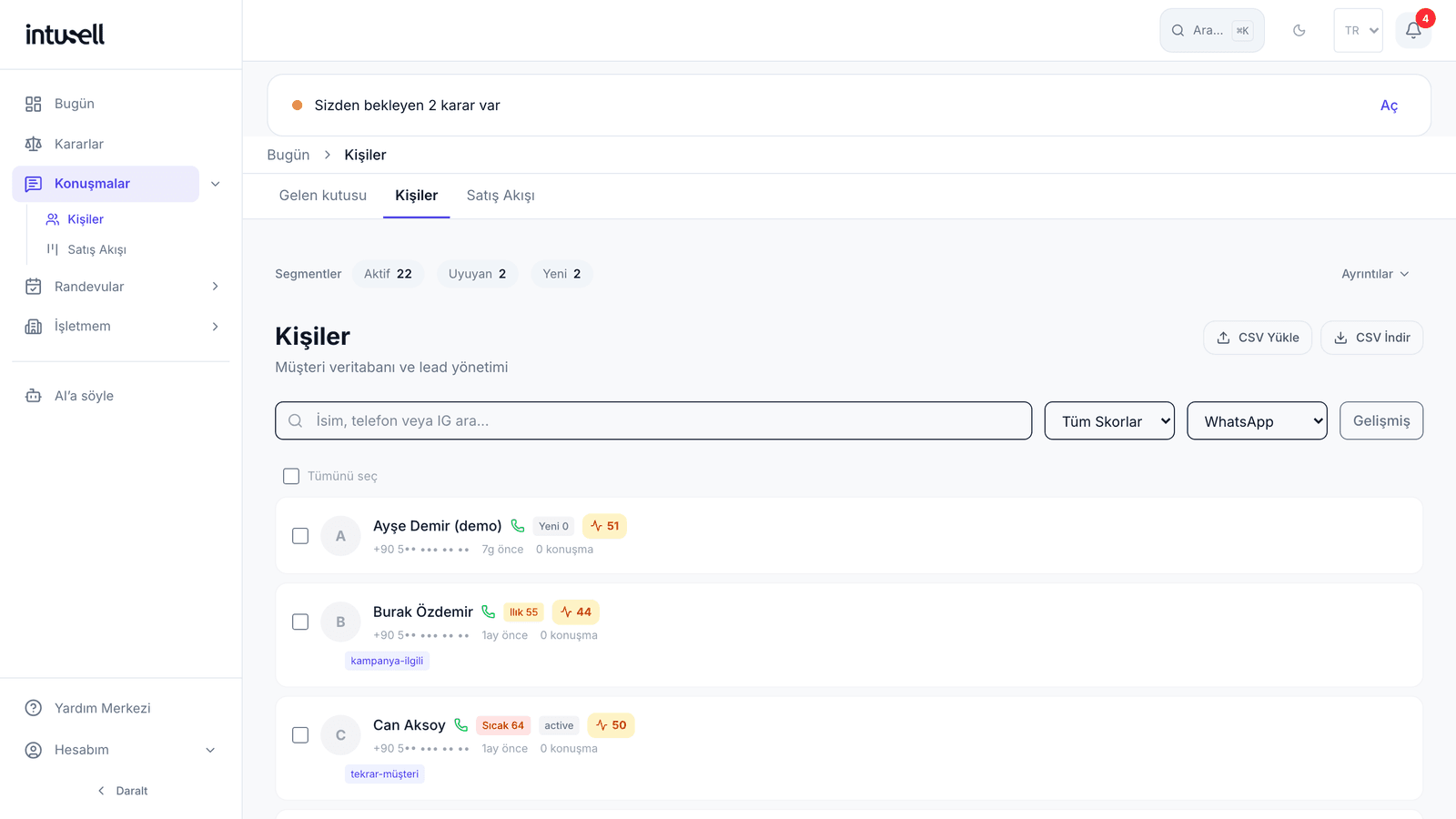The height and width of the screenshot is (819, 1456).
Task: Open Satış Akışı sidebar sub-item
Action: (x=96, y=249)
